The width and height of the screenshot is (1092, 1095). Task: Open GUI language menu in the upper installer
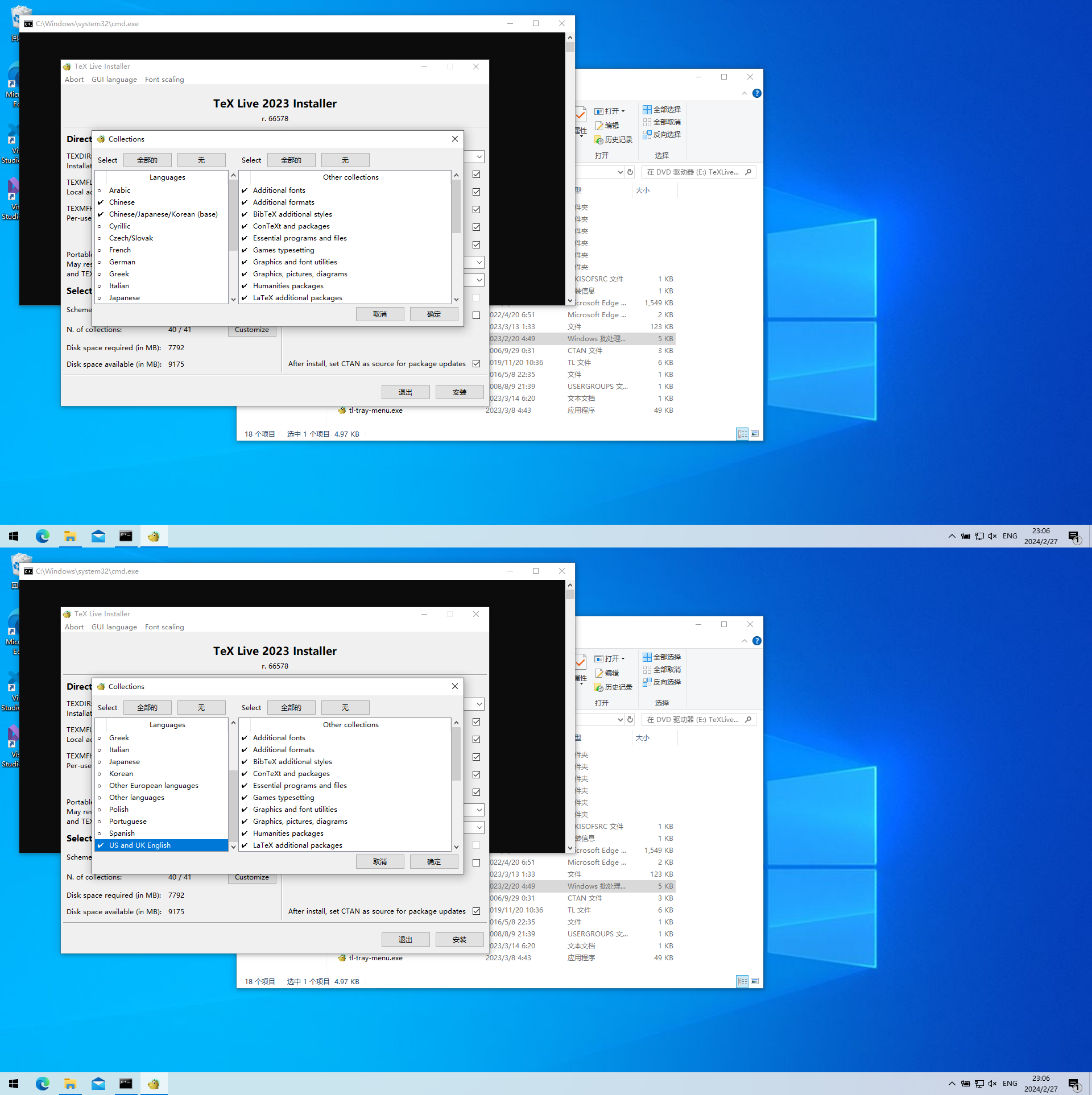(114, 80)
